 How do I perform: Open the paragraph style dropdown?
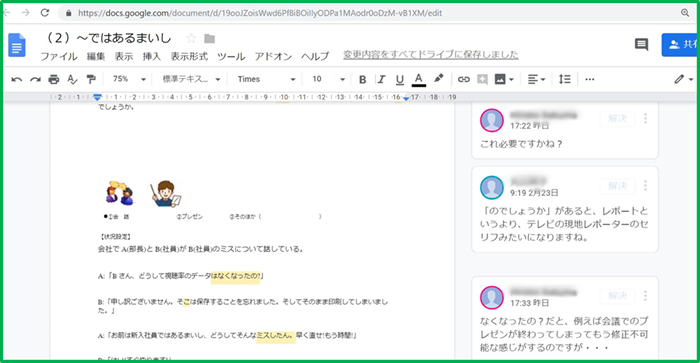tap(191, 79)
